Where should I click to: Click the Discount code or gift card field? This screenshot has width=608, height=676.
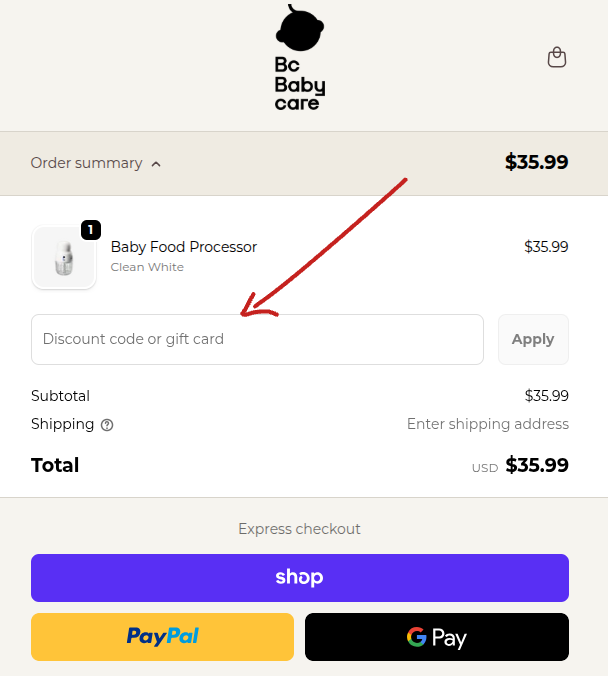257,339
